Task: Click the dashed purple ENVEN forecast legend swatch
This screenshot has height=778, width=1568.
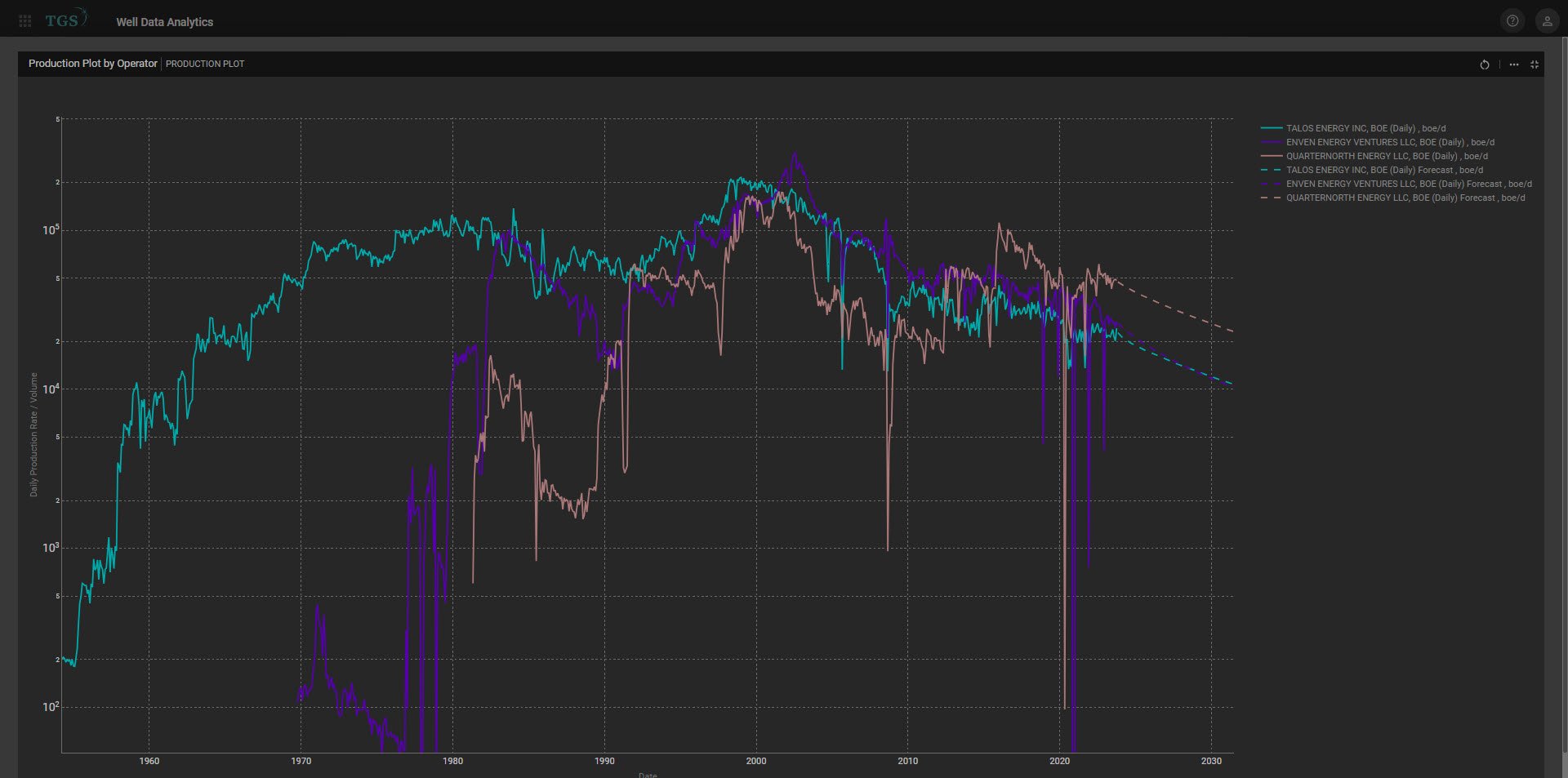Action: click(x=1272, y=184)
